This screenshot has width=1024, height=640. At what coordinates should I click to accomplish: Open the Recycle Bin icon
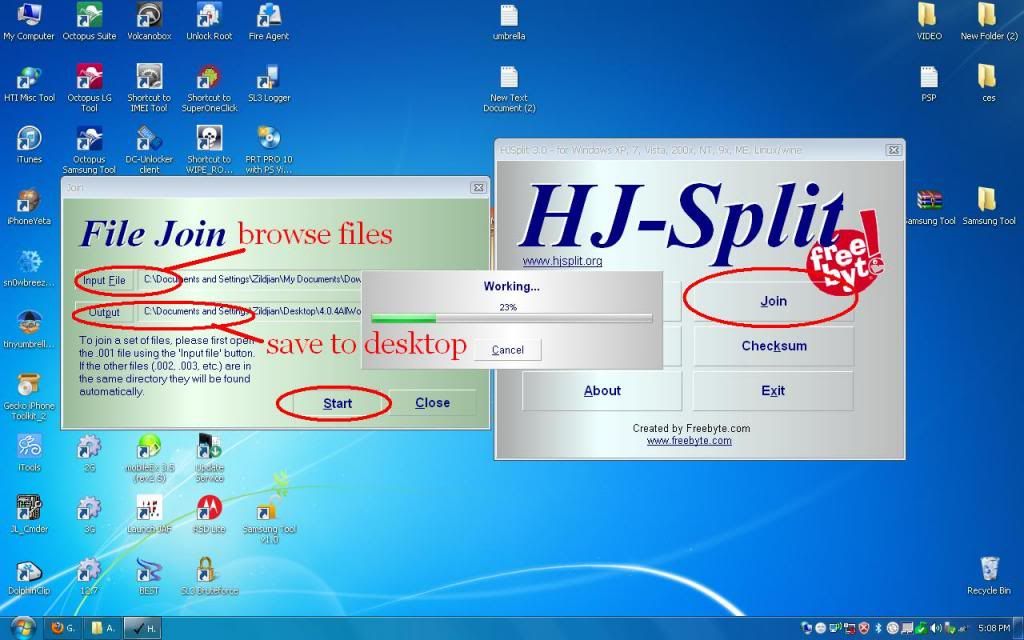tap(989, 572)
